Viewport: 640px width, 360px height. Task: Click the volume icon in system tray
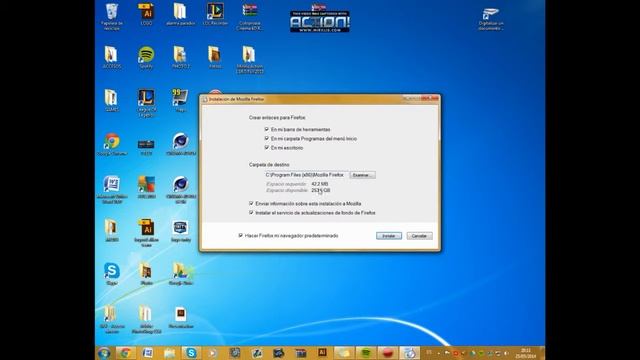point(506,353)
